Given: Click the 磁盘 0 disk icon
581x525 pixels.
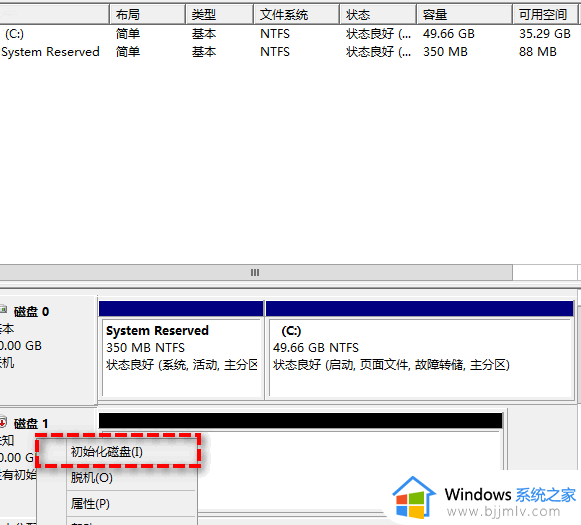Looking at the screenshot, I should 3,309.
